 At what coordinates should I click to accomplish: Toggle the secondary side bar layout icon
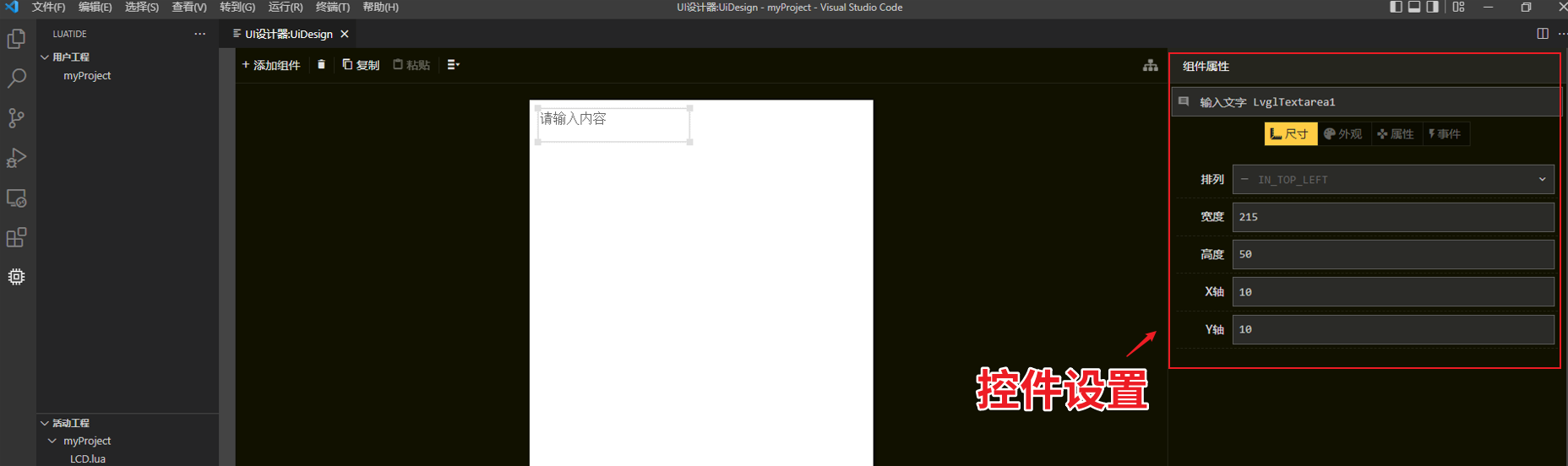pyautogui.click(x=1433, y=7)
